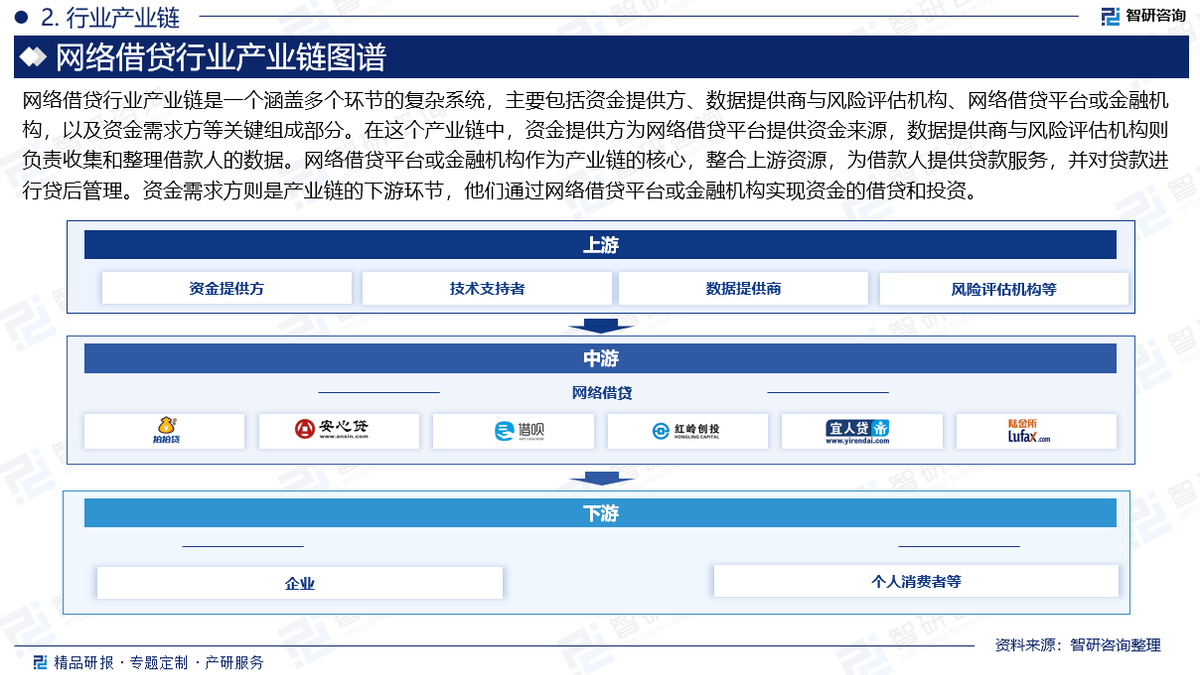Image resolution: width=1200 pixels, height=675 pixels.
Task: Click the 企业 box
Action: (x=300, y=583)
